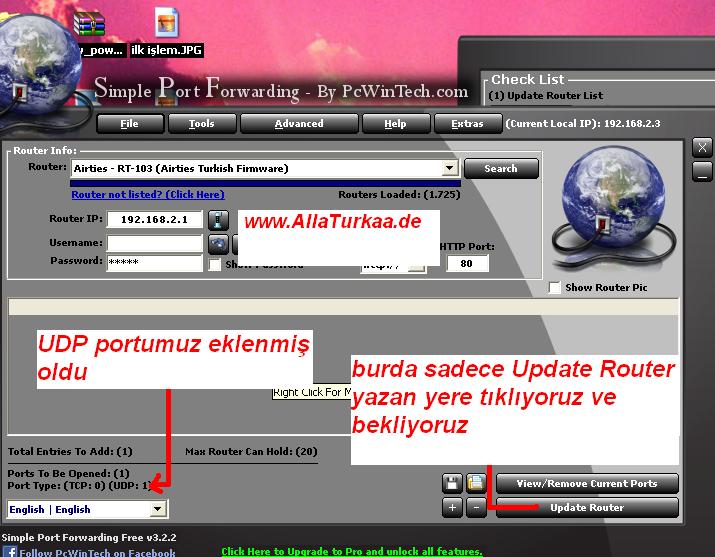This screenshot has width=715, height=557.
Task: Click the save ports floppy disk icon
Action: coord(453,484)
